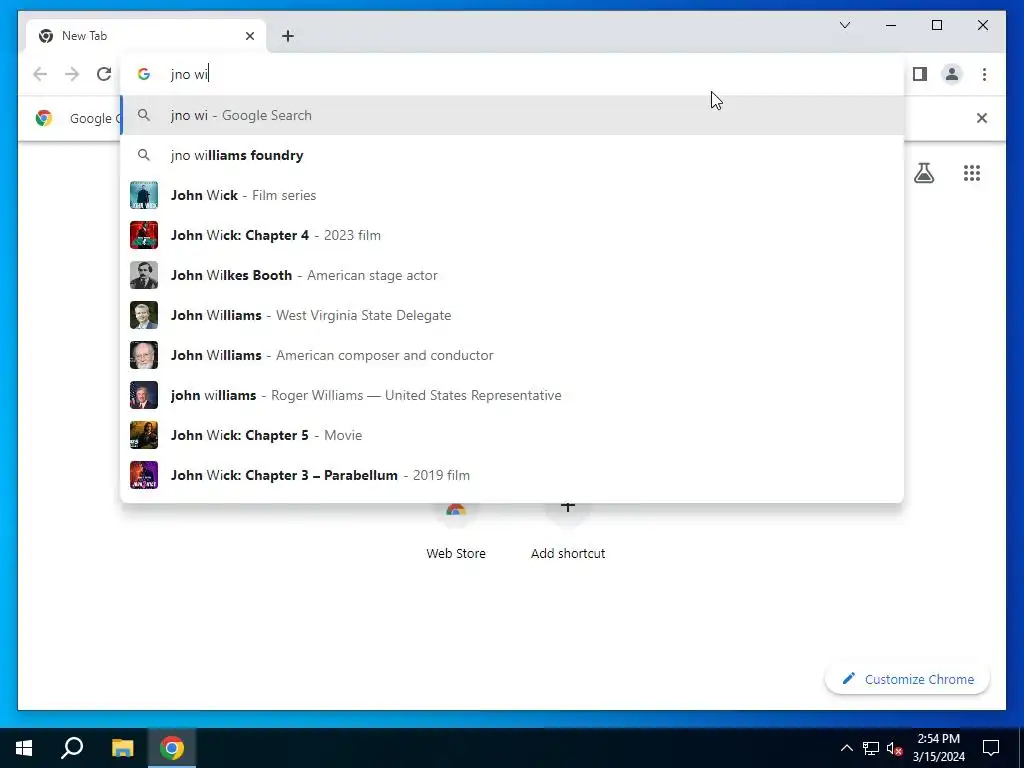Click the back navigation arrow
Image resolution: width=1024 pixels, height=768 pixels.
pyautogui.click(x=40, y=74)
